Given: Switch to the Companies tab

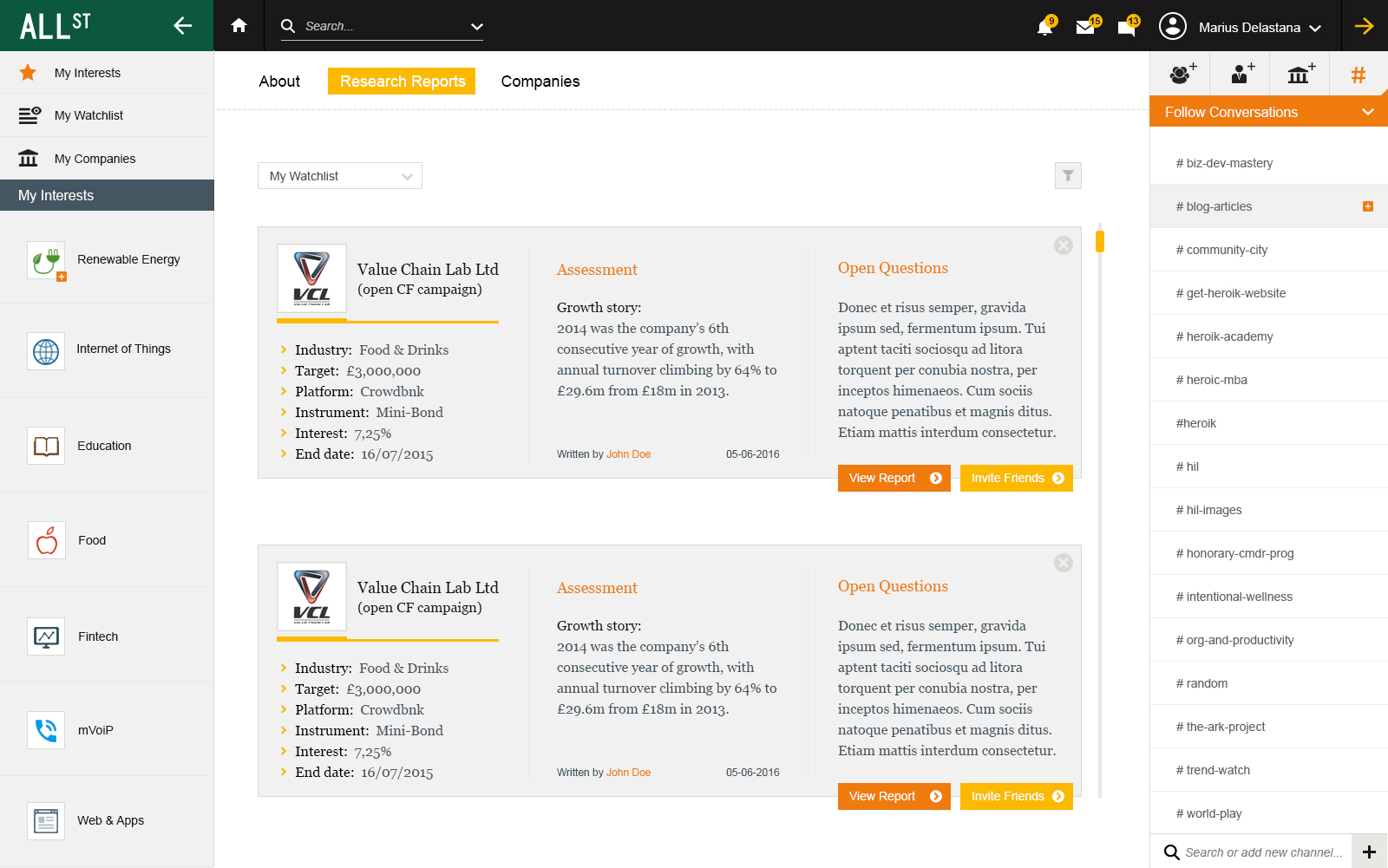Looking at the screenshot, I should coord(540,82).
